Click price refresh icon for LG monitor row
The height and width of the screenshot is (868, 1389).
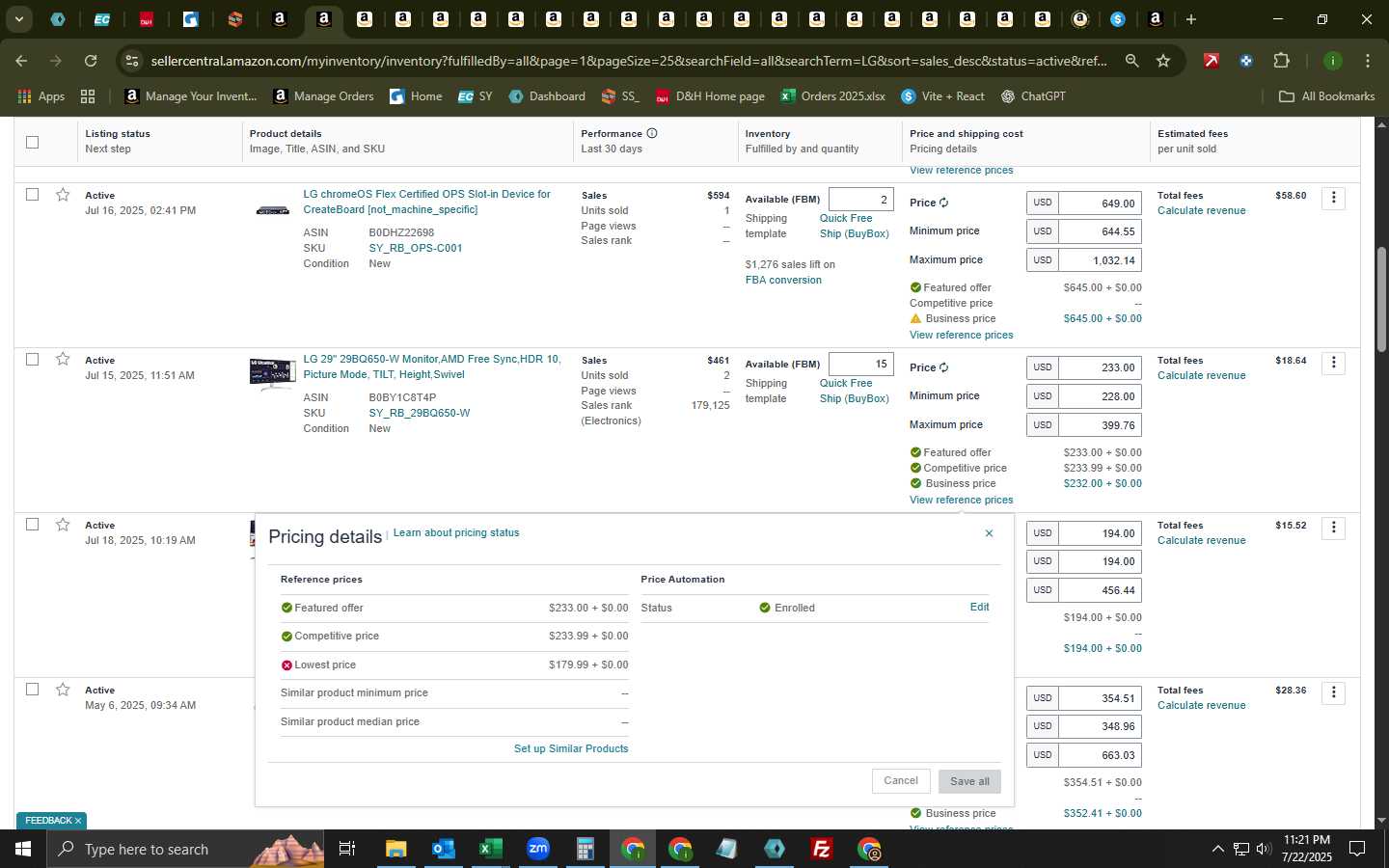(x=944, y=368)
